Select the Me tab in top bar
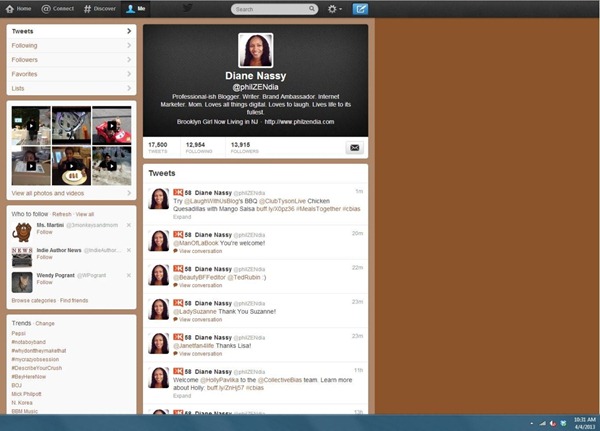This screenshot has width=600, height=431. click(135, 8)
